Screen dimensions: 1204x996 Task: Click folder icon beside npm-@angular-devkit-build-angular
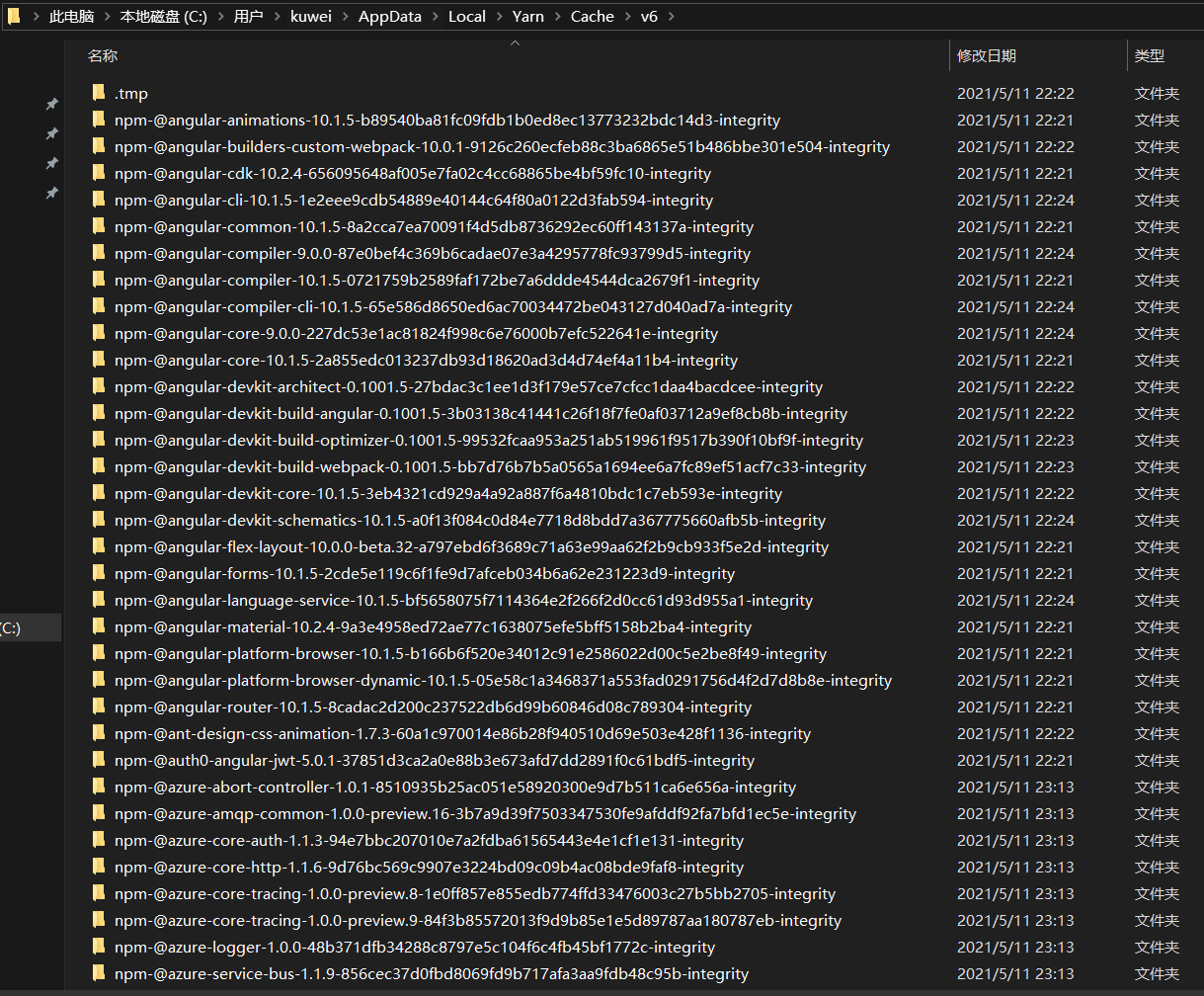tap(98, 413)
